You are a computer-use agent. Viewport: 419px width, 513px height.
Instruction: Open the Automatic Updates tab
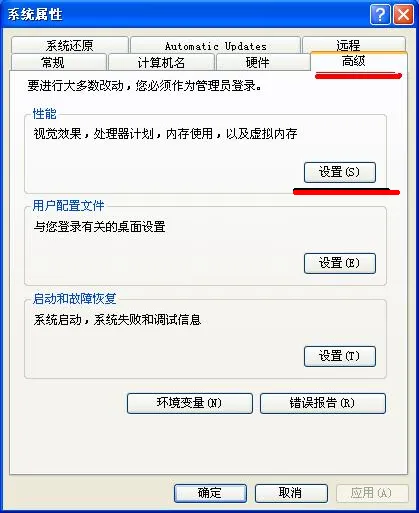click(216, 45)
